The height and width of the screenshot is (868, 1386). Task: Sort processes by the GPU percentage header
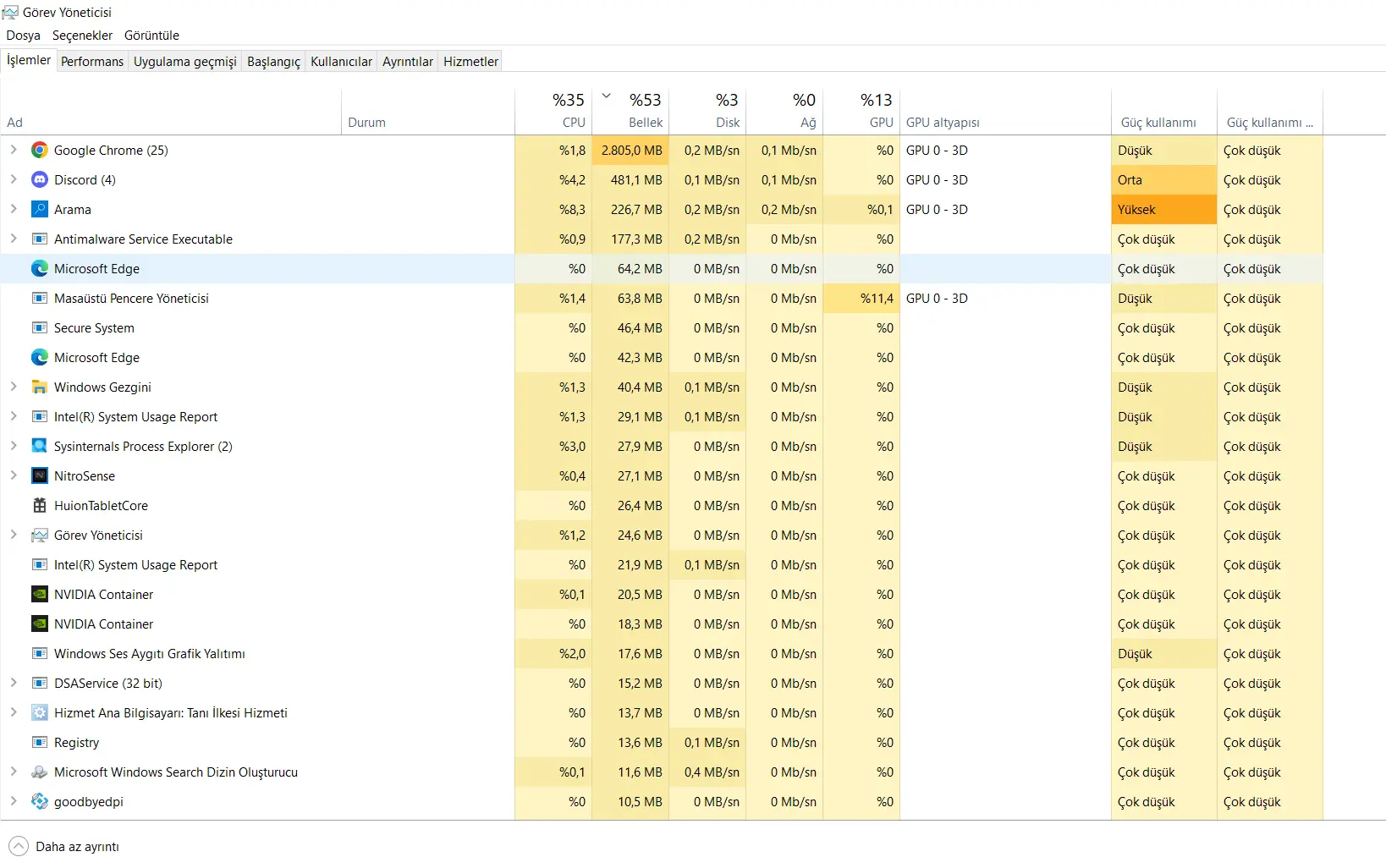pyautogui.click(x=861, y=111)
